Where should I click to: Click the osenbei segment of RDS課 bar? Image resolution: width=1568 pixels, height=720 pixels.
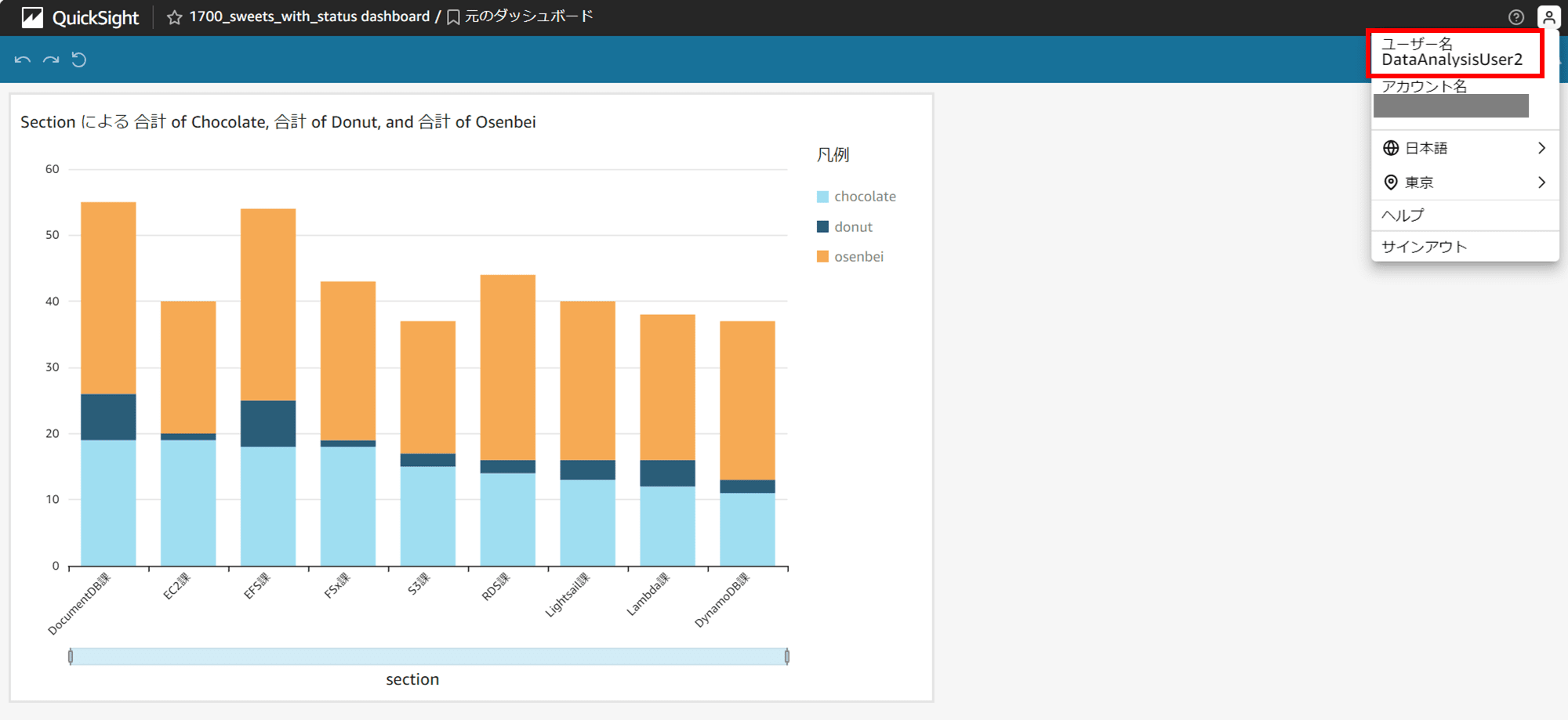click(x=508, y=367)
